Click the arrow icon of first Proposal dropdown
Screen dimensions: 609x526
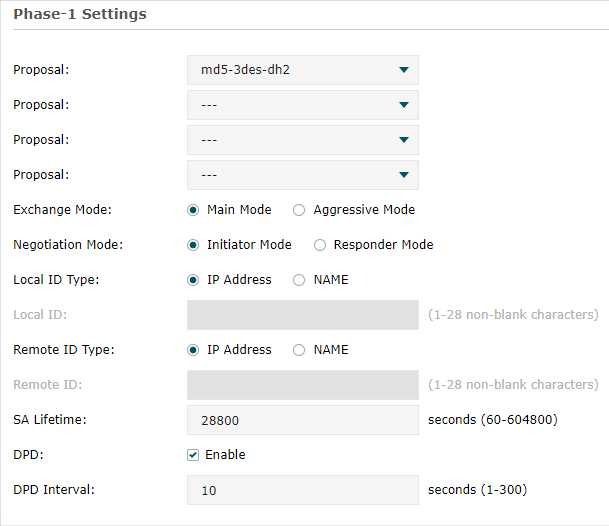click(404, 70)
